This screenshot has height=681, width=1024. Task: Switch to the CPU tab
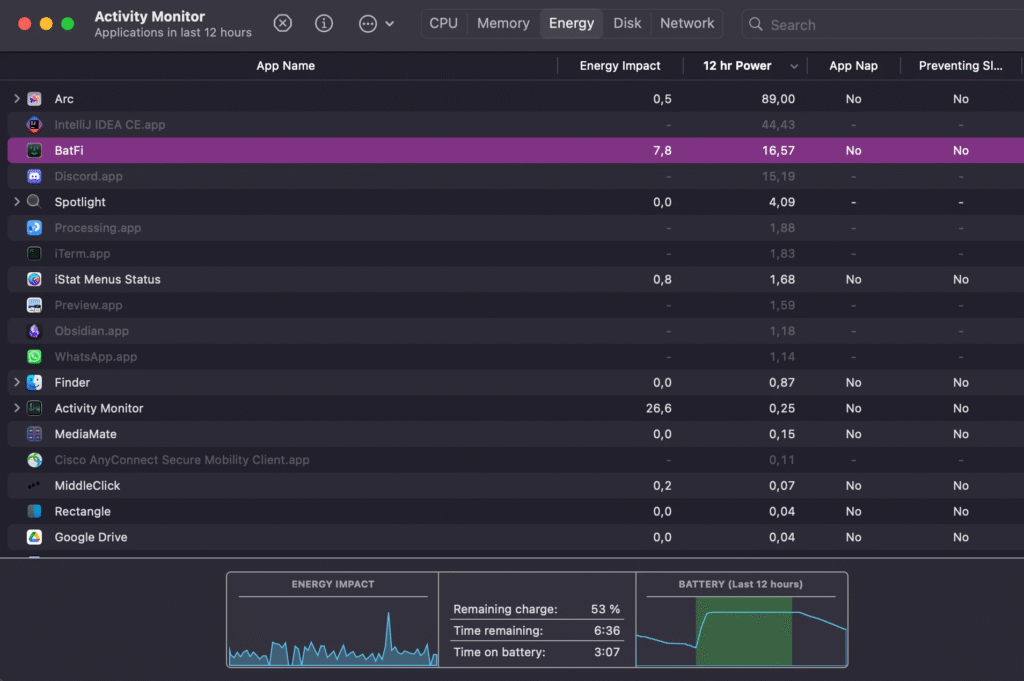[x=443, y=24]
